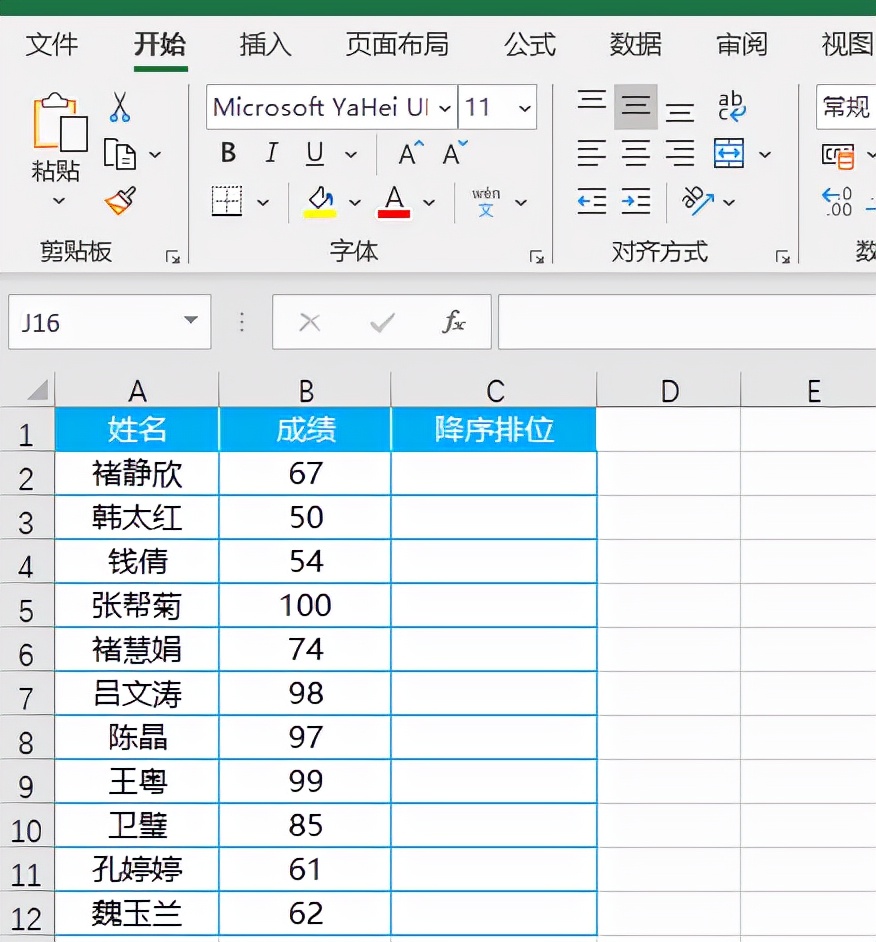Click the Select All corner triangle

38,390
